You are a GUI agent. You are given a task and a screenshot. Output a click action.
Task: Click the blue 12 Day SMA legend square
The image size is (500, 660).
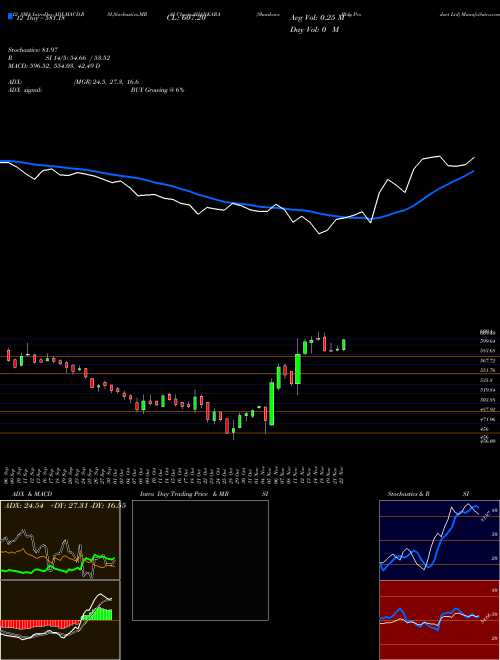[x=11, y=16]
